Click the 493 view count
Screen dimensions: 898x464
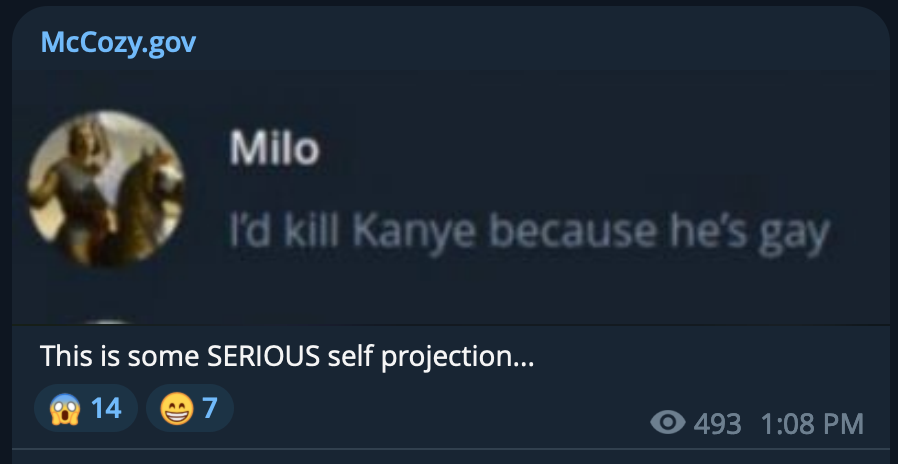(x=717, y=424)
